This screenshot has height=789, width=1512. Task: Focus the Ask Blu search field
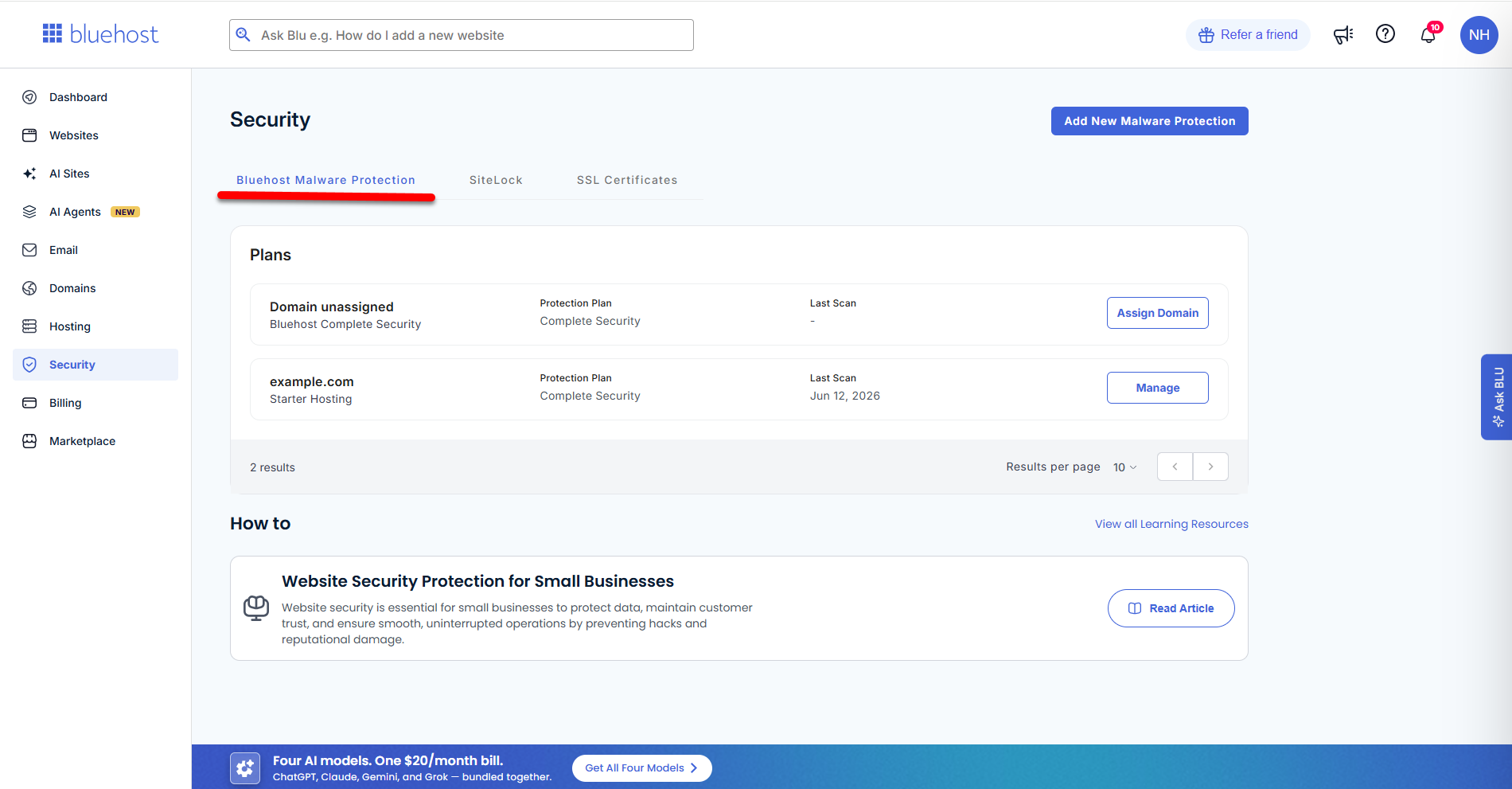[462, 35]
